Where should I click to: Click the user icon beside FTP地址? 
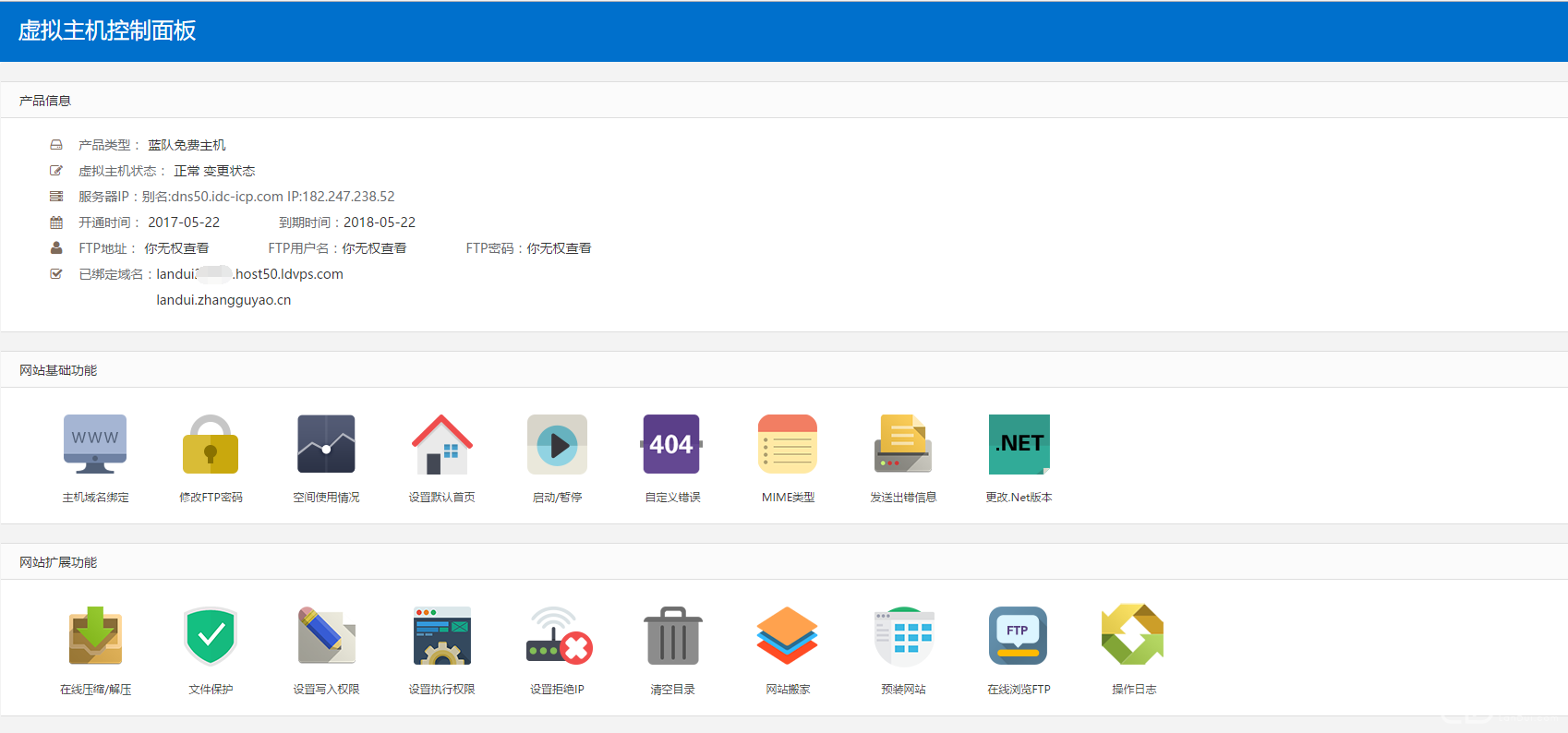pos(56,248)
